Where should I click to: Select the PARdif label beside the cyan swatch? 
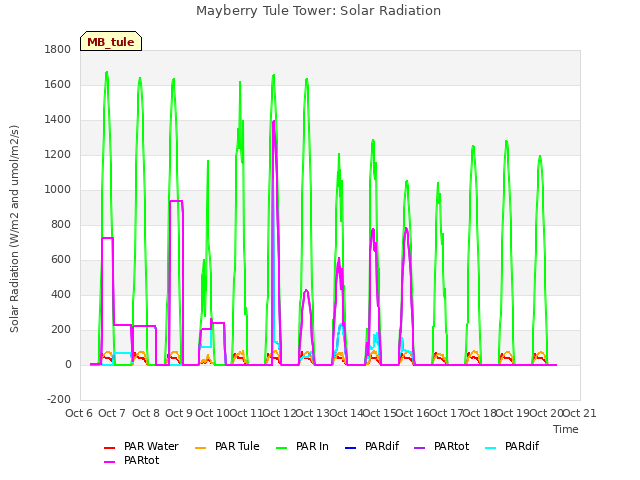click(522, 447)
